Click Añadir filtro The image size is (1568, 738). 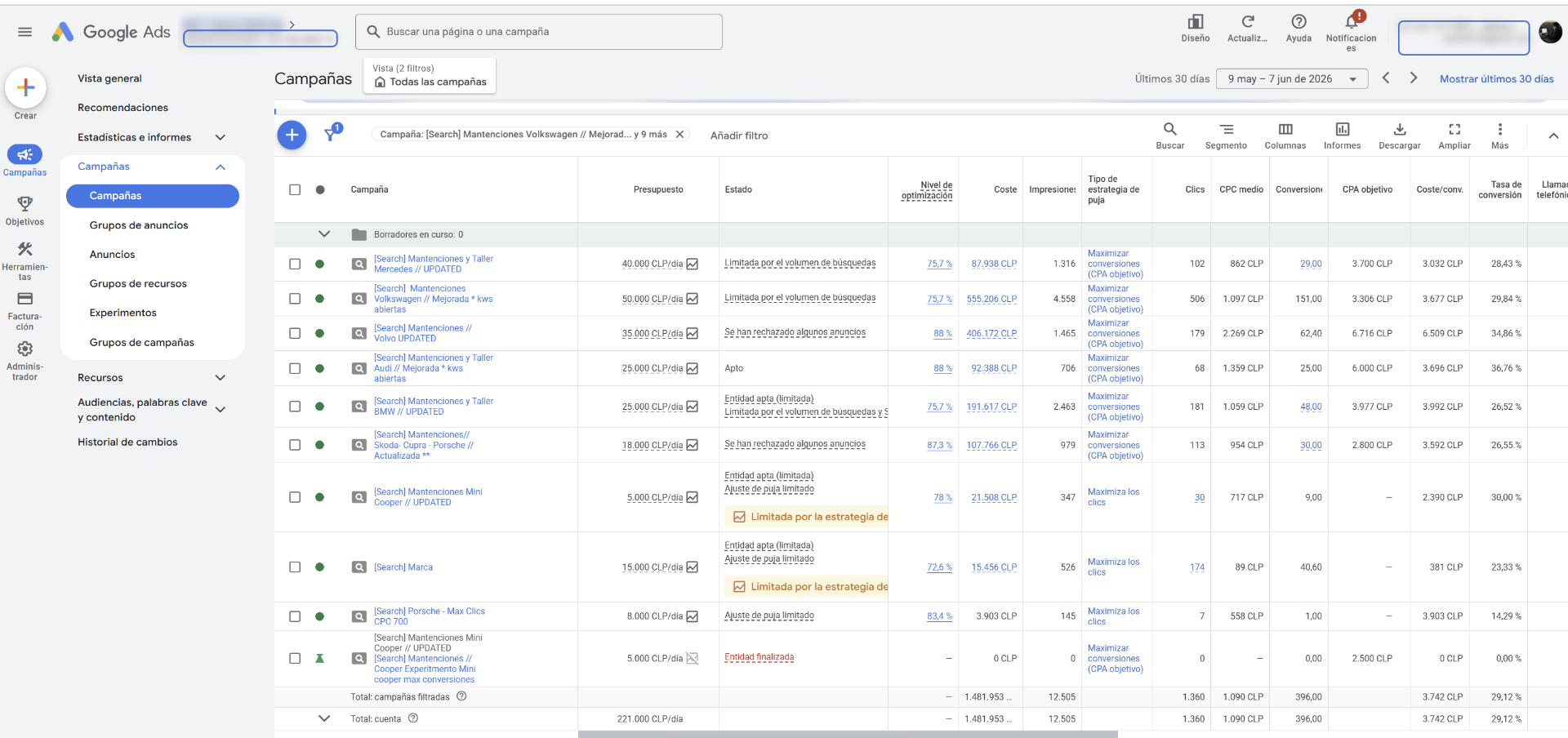click(x=739, y=136)
